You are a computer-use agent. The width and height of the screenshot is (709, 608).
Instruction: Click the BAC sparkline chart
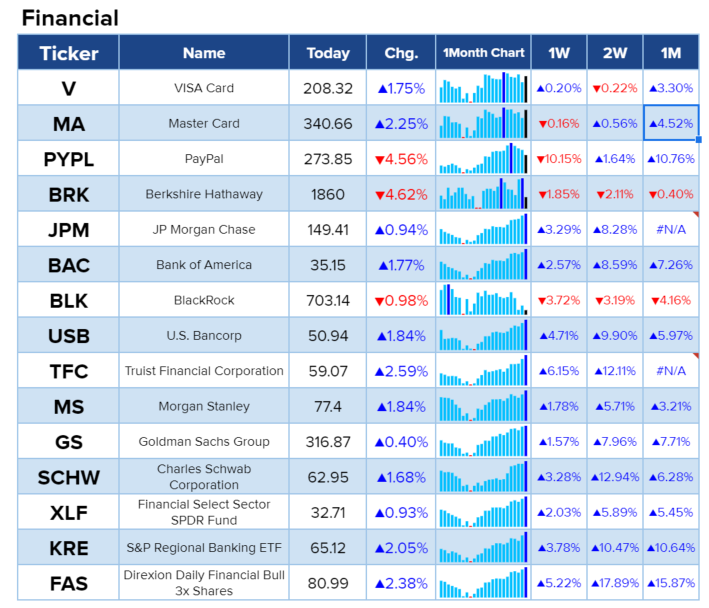tap(483, 264)
